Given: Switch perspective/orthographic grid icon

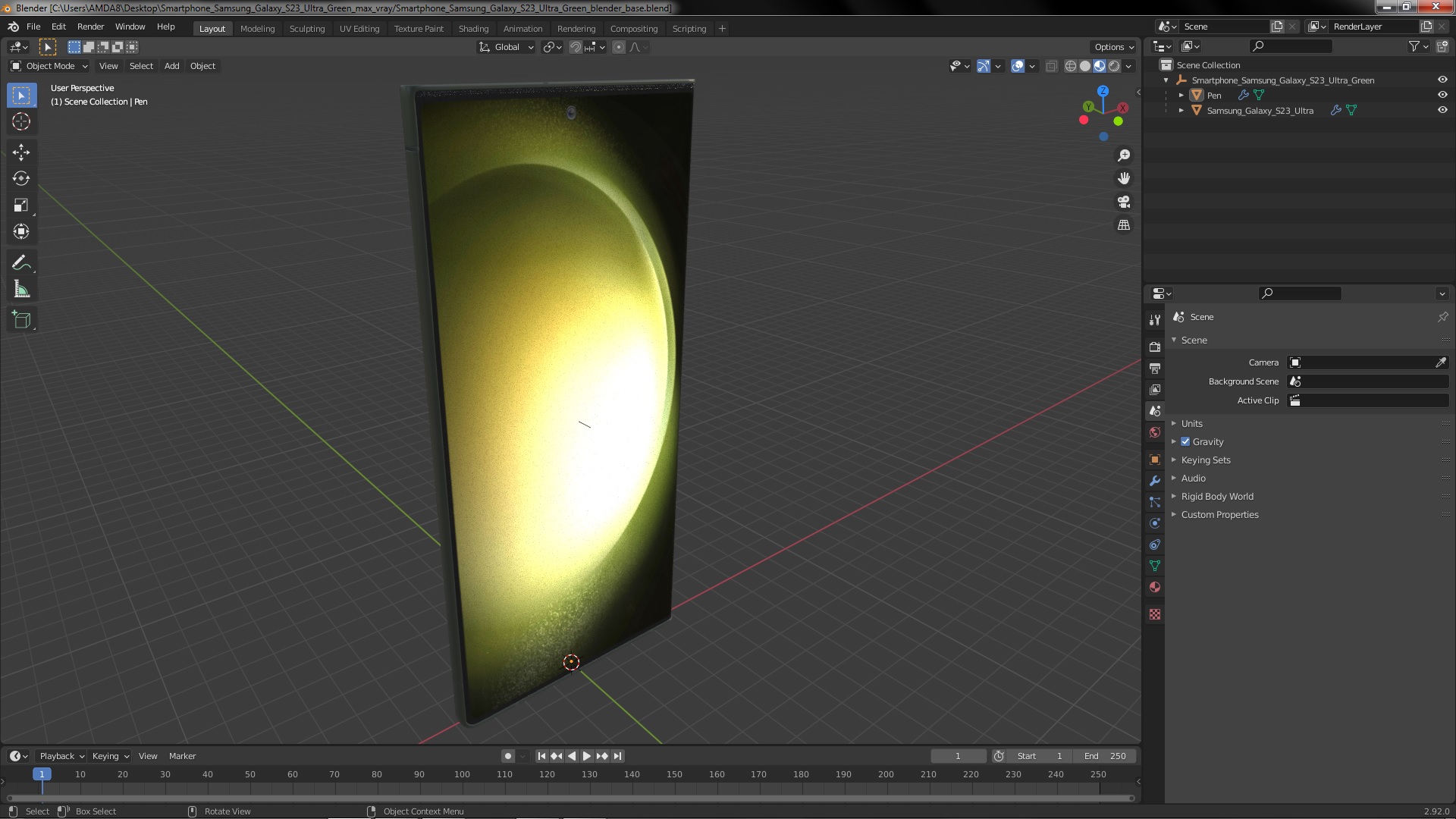Looking at the screenshot, I should 1124,225.
